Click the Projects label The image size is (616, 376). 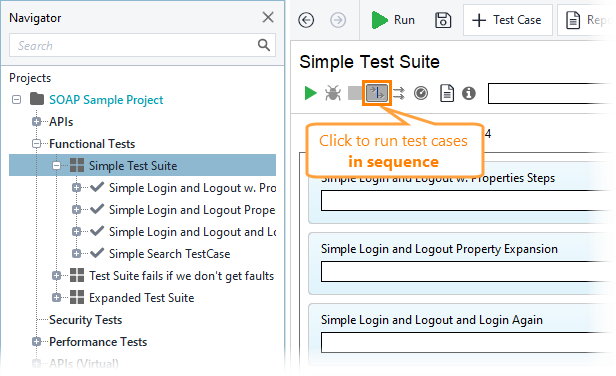tap(30, 78)
